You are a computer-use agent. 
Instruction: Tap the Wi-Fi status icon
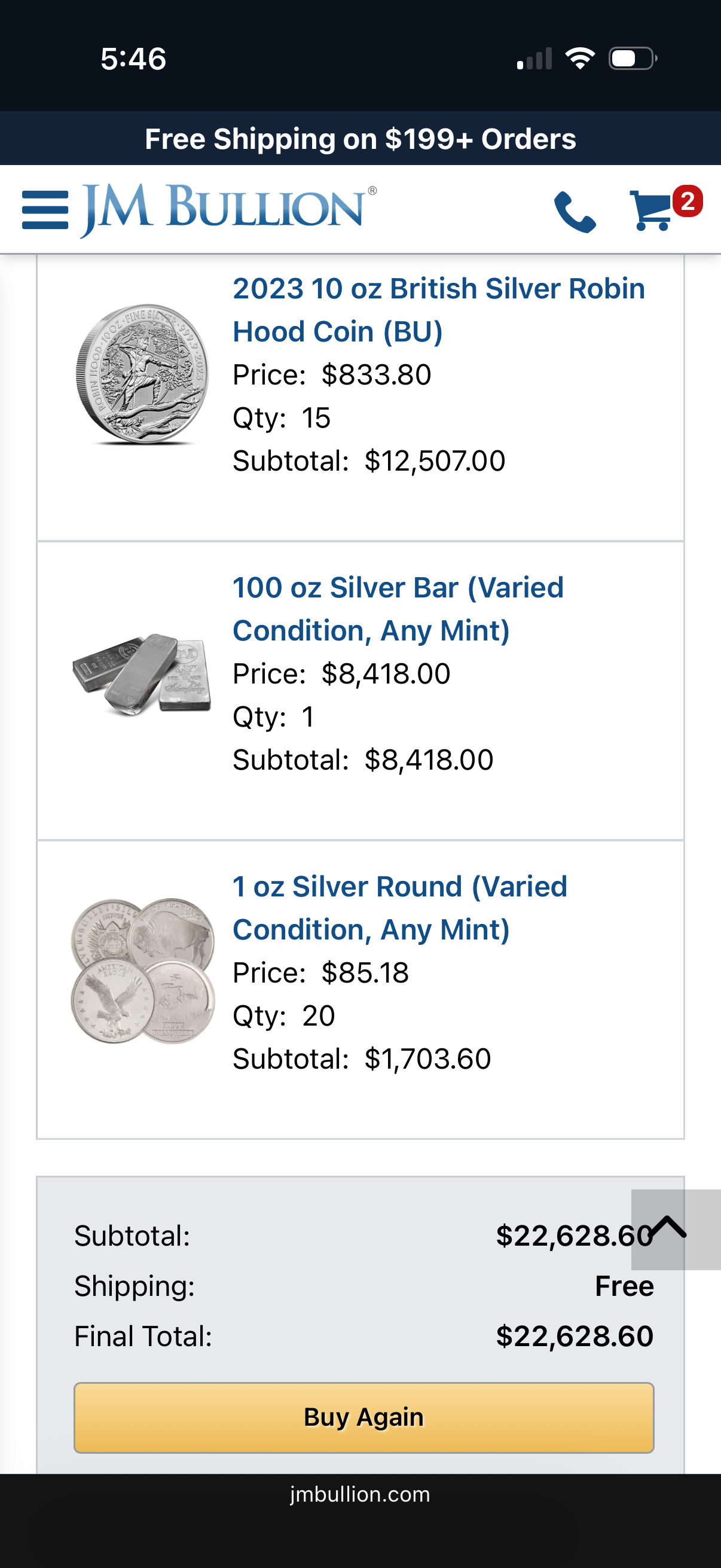coord(579,59)
